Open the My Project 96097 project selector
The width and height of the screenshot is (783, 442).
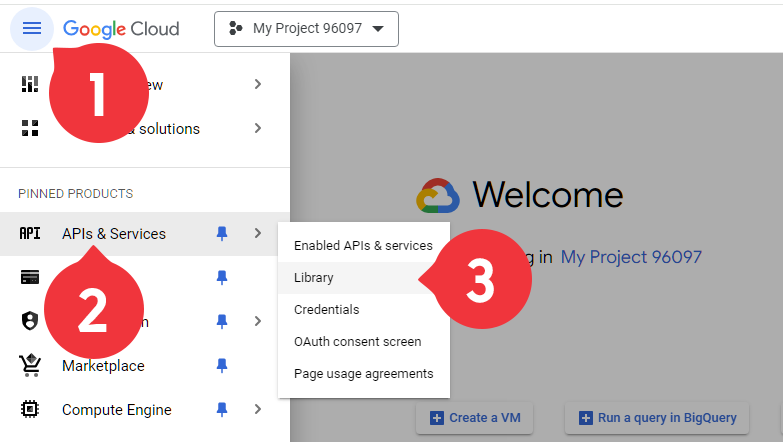point(306,29)
